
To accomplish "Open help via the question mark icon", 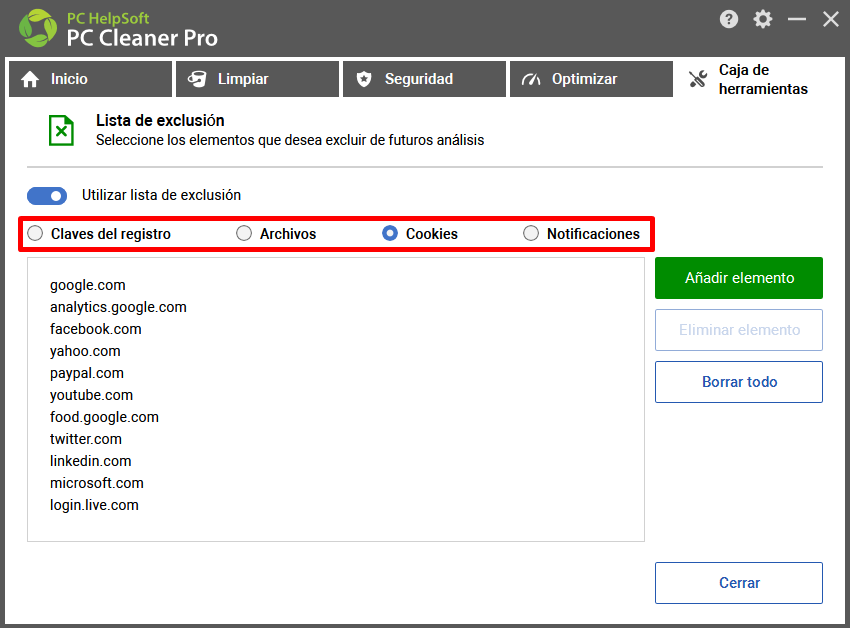I will click(x=729, y=20).
